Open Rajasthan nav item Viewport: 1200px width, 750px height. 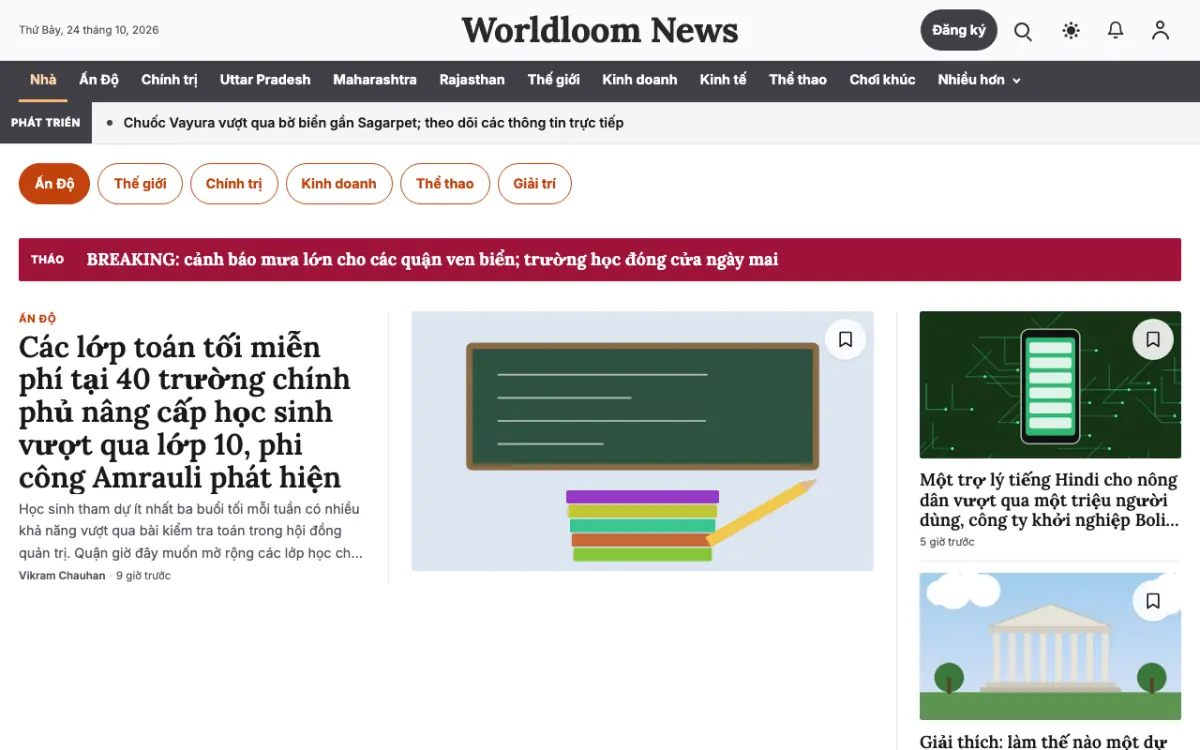(x=472, y=80)
